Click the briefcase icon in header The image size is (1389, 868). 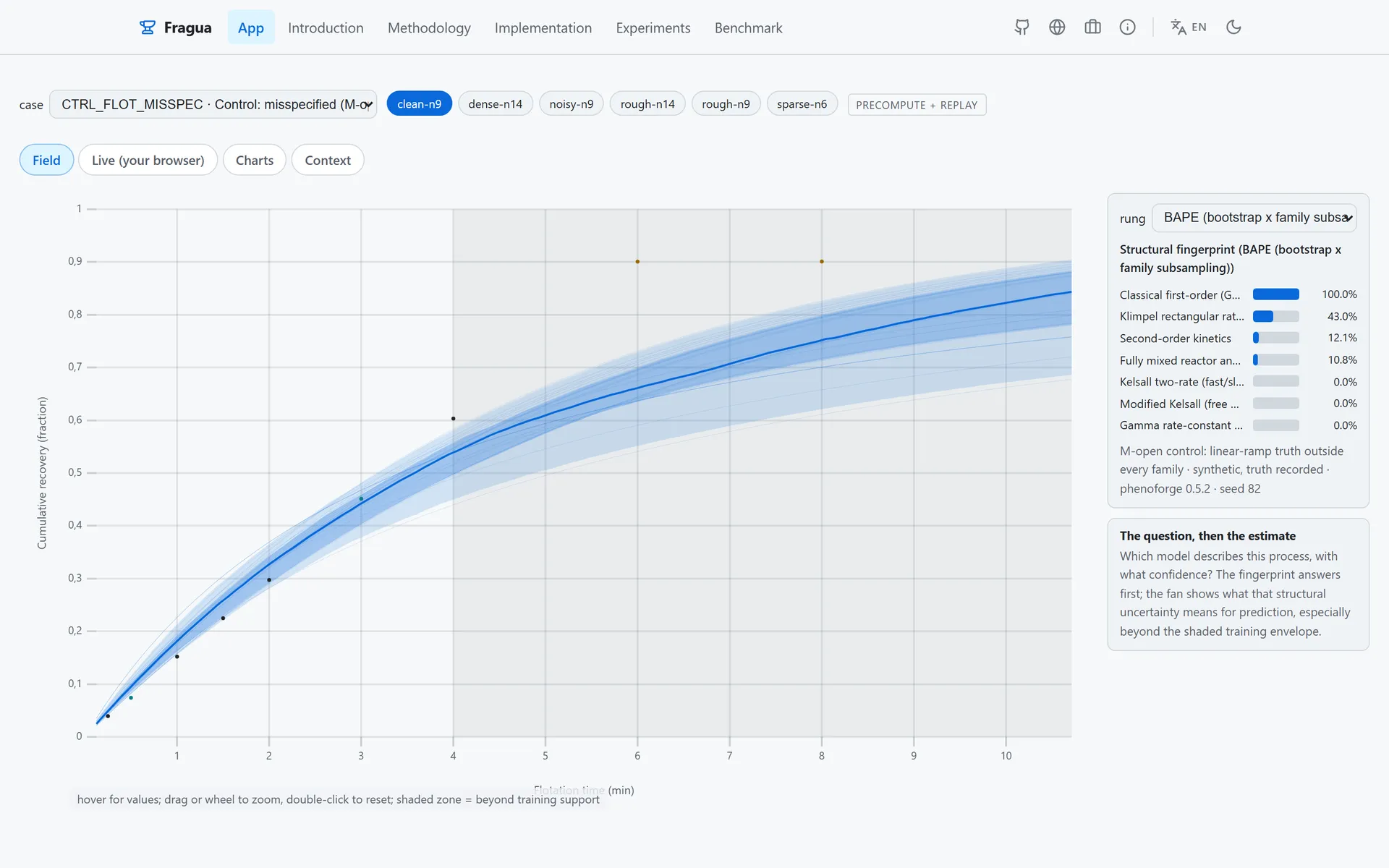coord(1092,27)
